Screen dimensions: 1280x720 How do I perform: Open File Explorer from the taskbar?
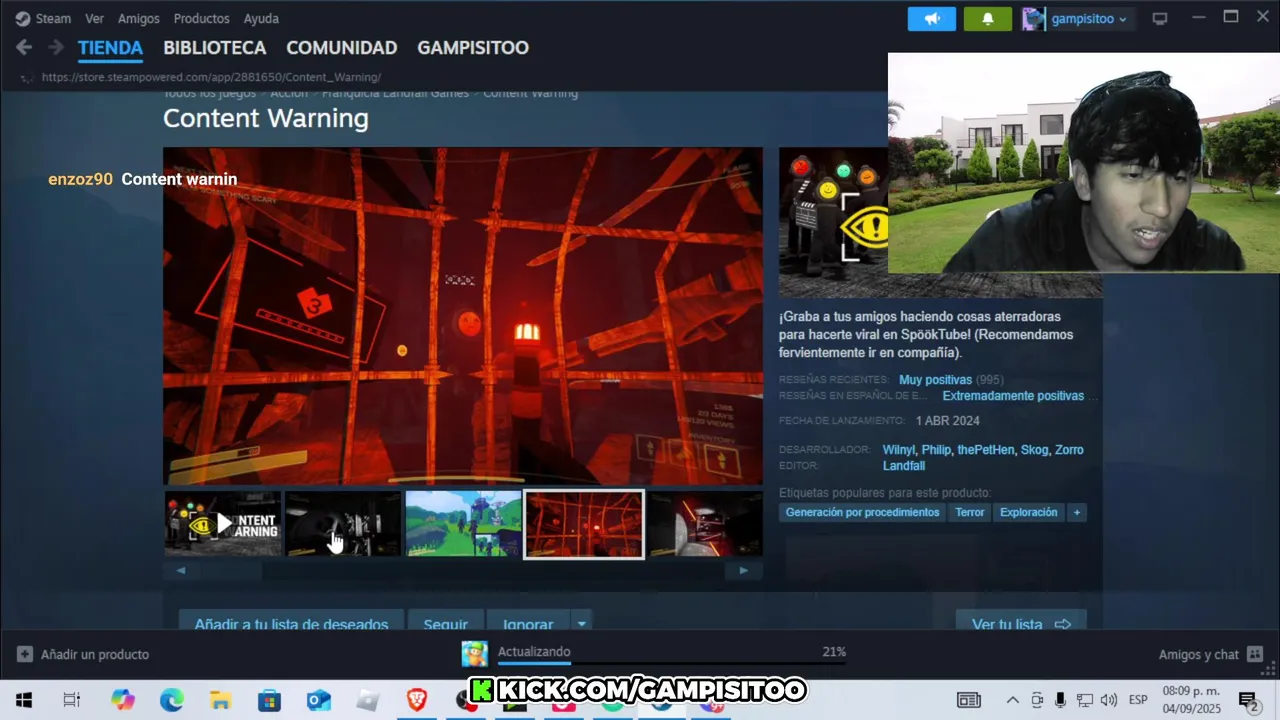tap(221, 700)
